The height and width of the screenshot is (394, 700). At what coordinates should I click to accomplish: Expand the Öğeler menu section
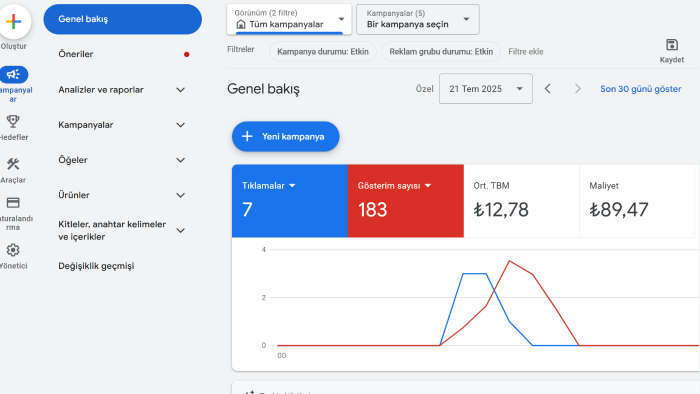tap(180, 160)
